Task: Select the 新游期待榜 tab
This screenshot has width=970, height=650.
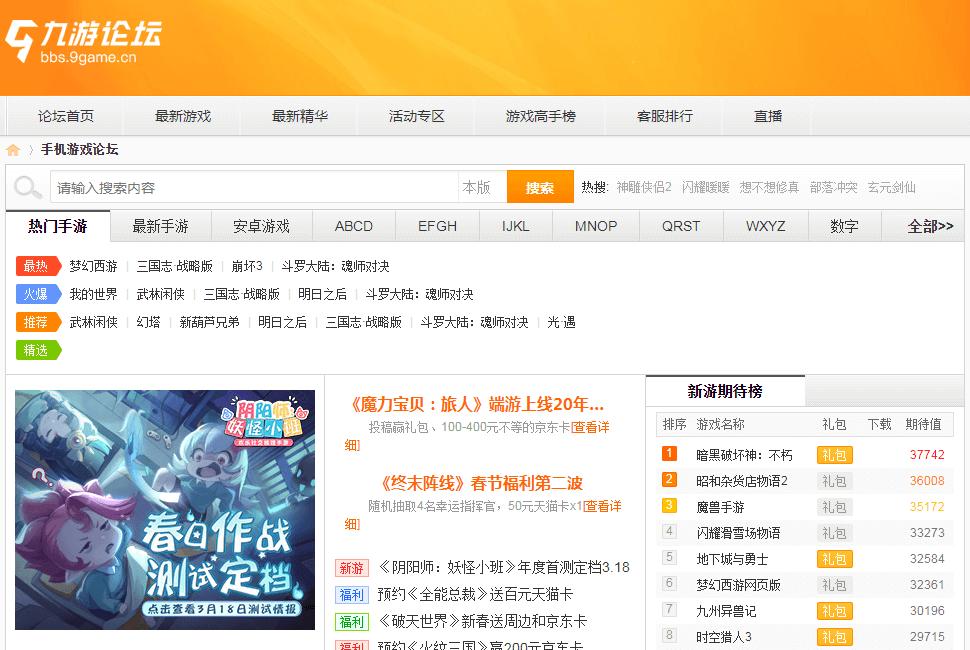Action: (725, 391)
